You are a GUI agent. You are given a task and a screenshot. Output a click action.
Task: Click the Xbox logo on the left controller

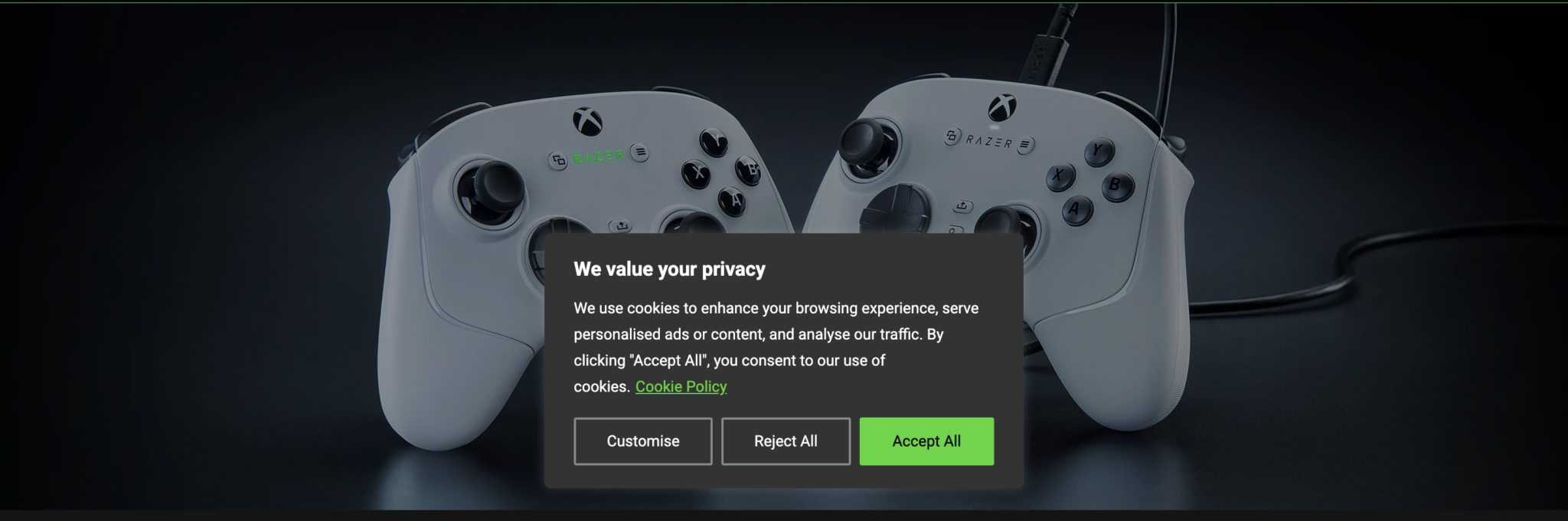(587, 121)
